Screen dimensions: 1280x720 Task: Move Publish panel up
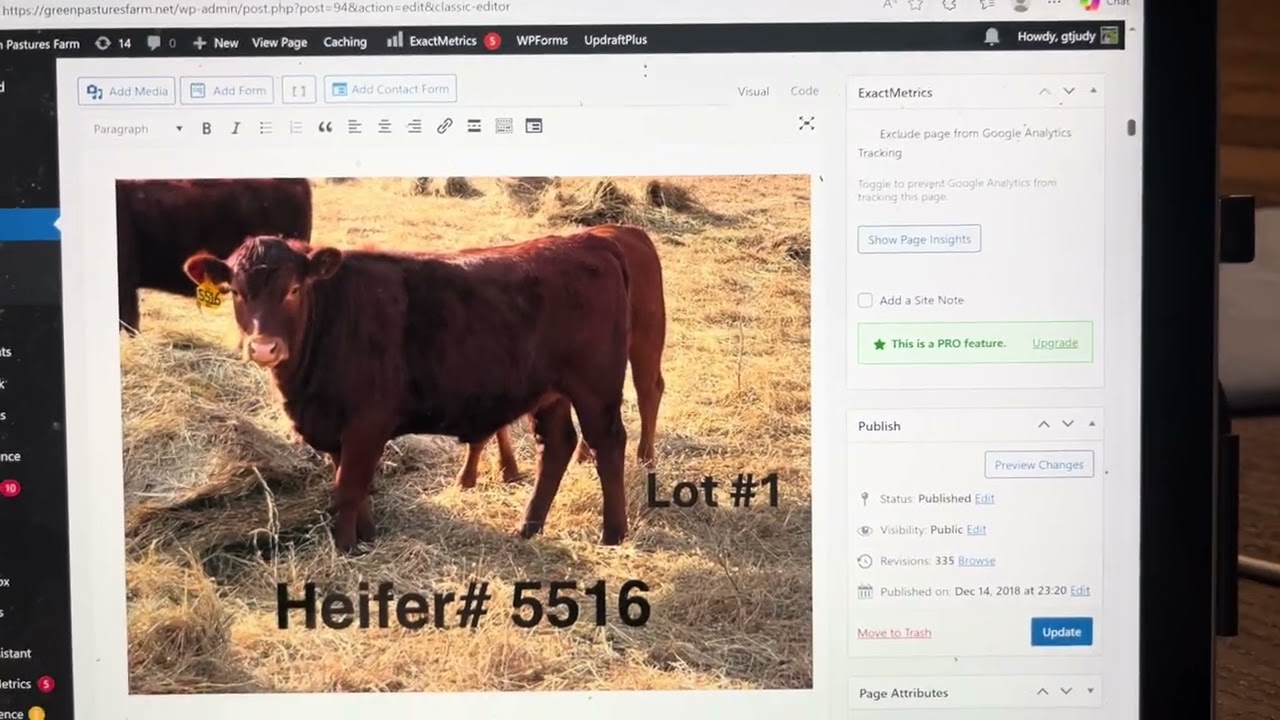pos(1043,424)
